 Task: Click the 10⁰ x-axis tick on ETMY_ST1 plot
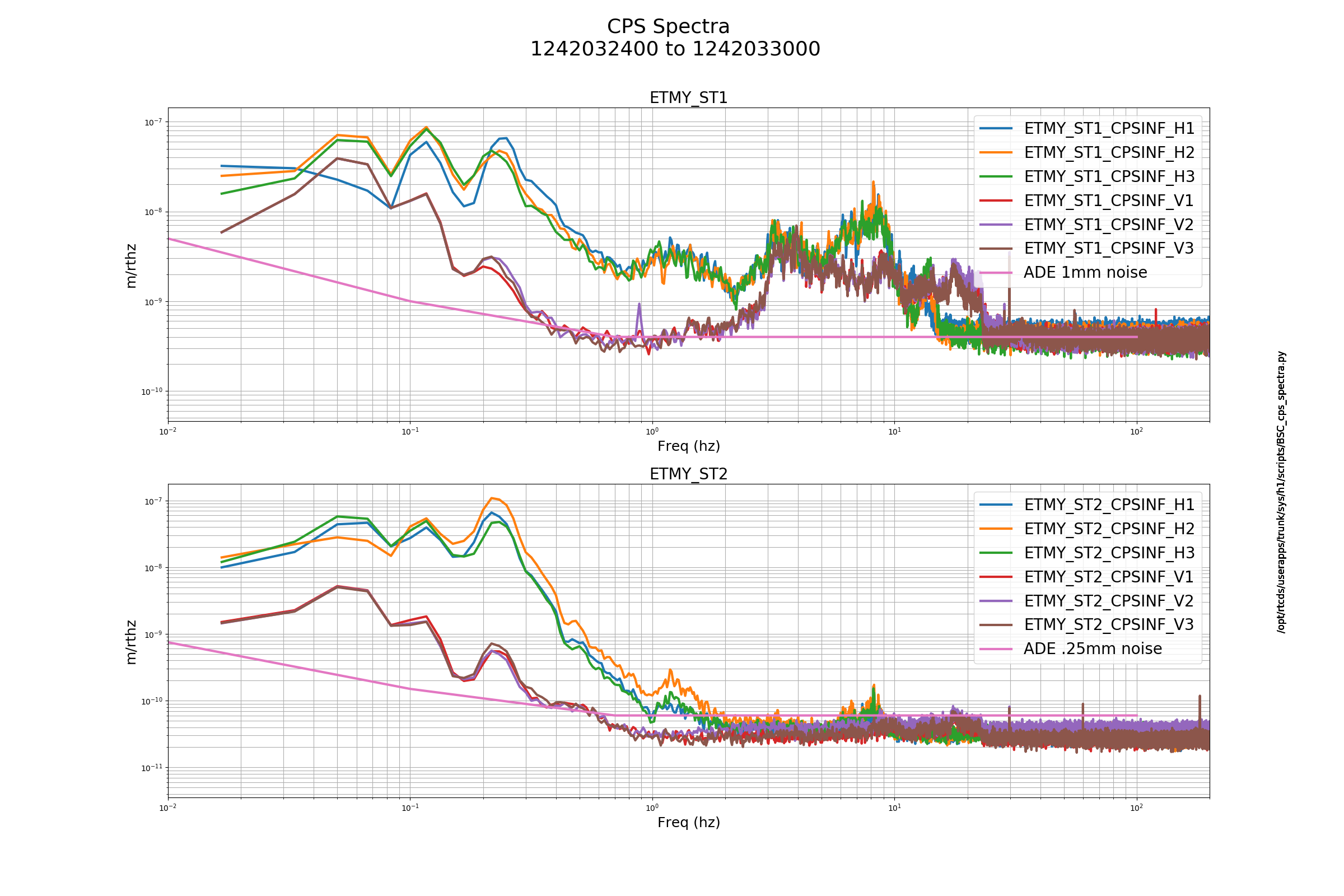click(x=652, y=431)
